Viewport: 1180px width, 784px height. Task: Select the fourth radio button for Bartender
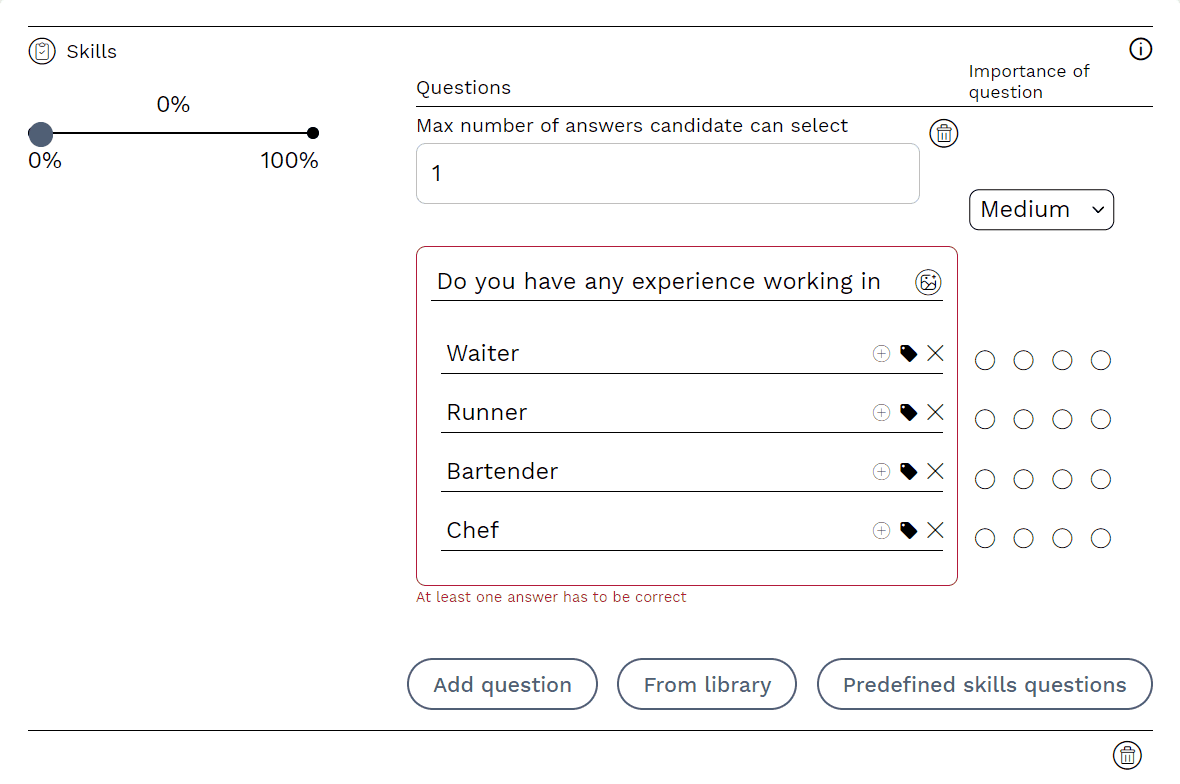tap(1101, 480)
